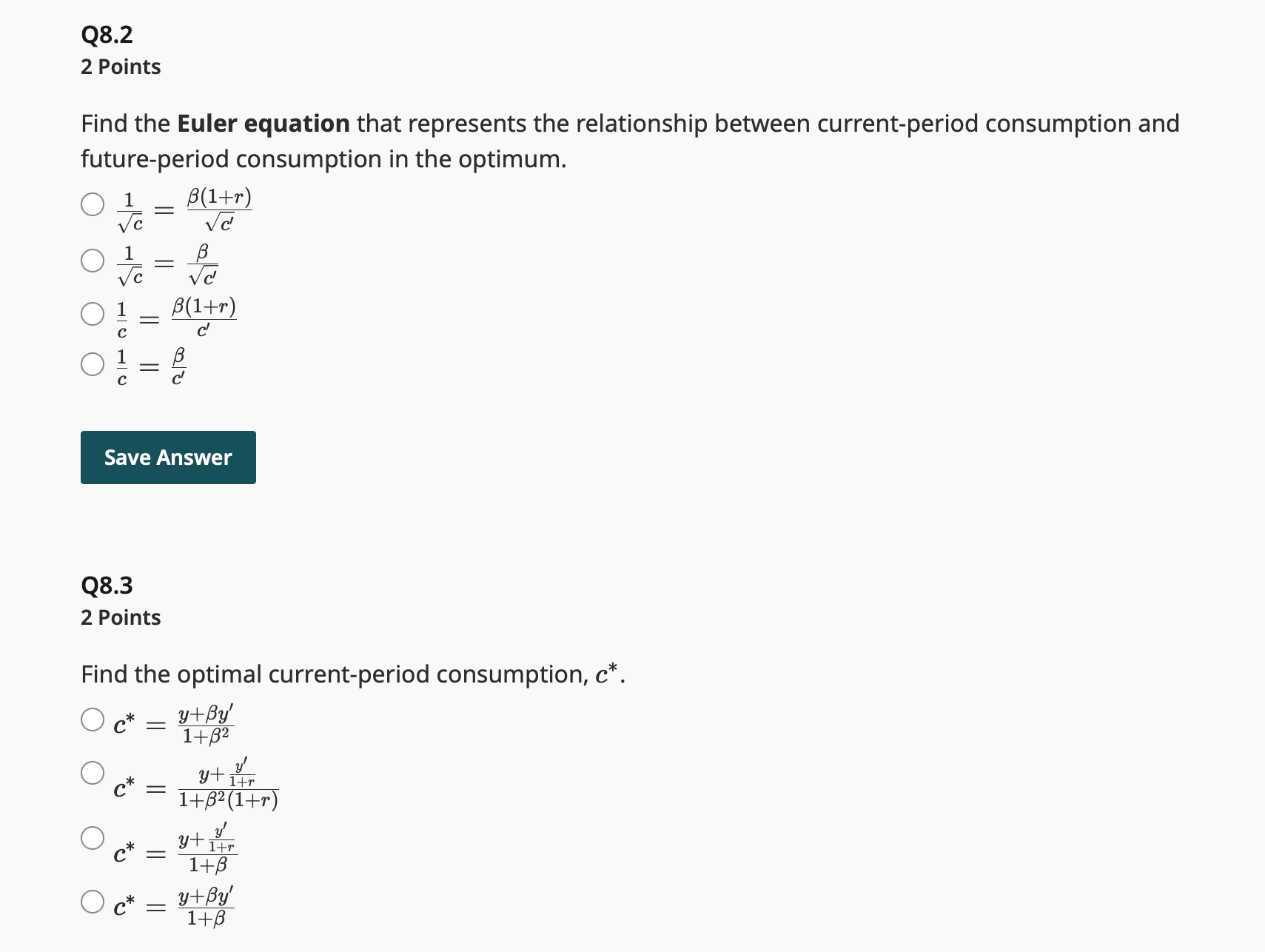
Task: Select Euler option 1/√c = β/√c′
Action: 93,261
